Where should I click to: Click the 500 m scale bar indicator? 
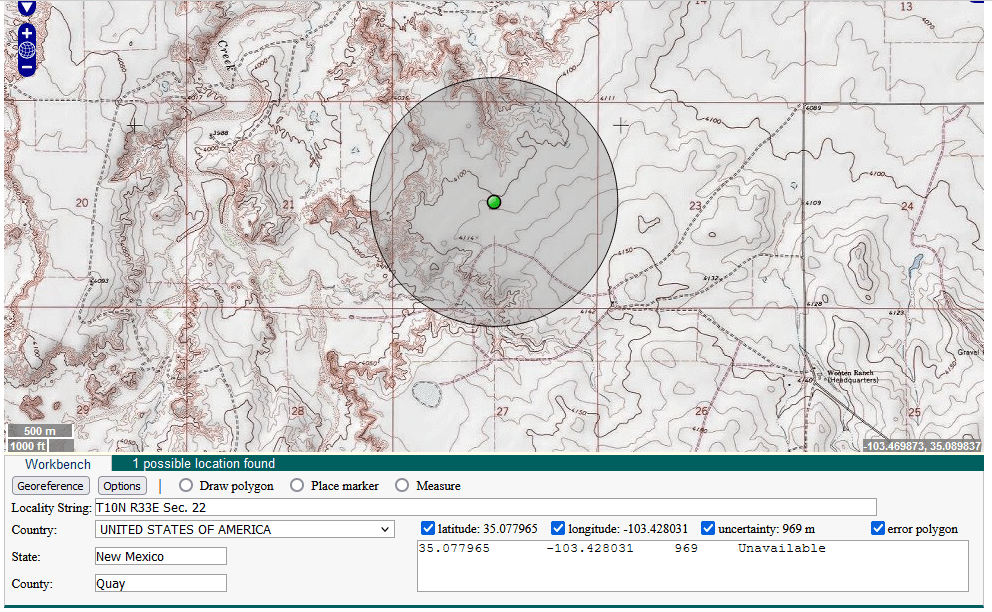pos(38,430)
